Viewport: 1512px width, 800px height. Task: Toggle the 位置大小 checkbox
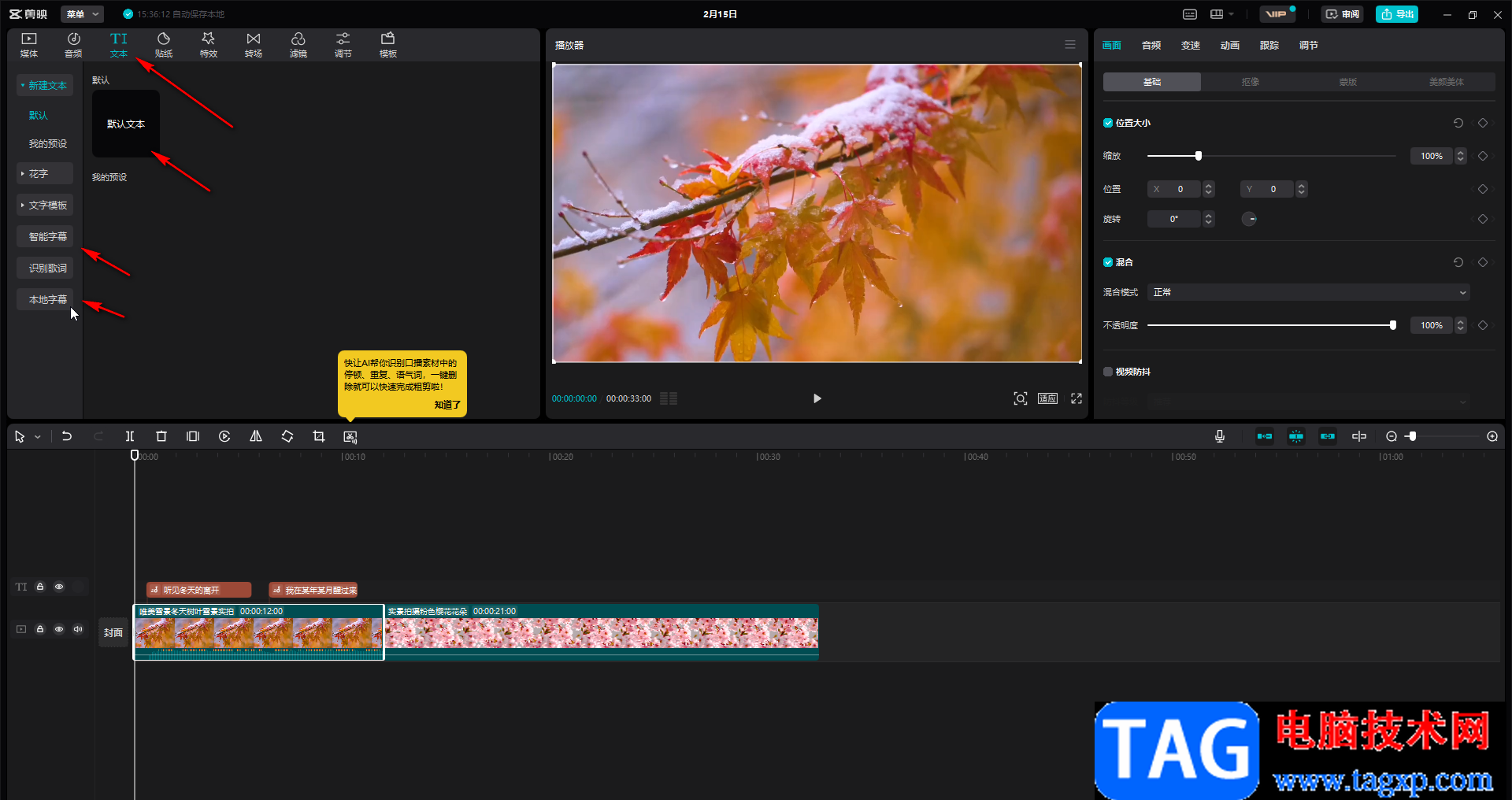pyautogui.click(x=1108, y=123)
